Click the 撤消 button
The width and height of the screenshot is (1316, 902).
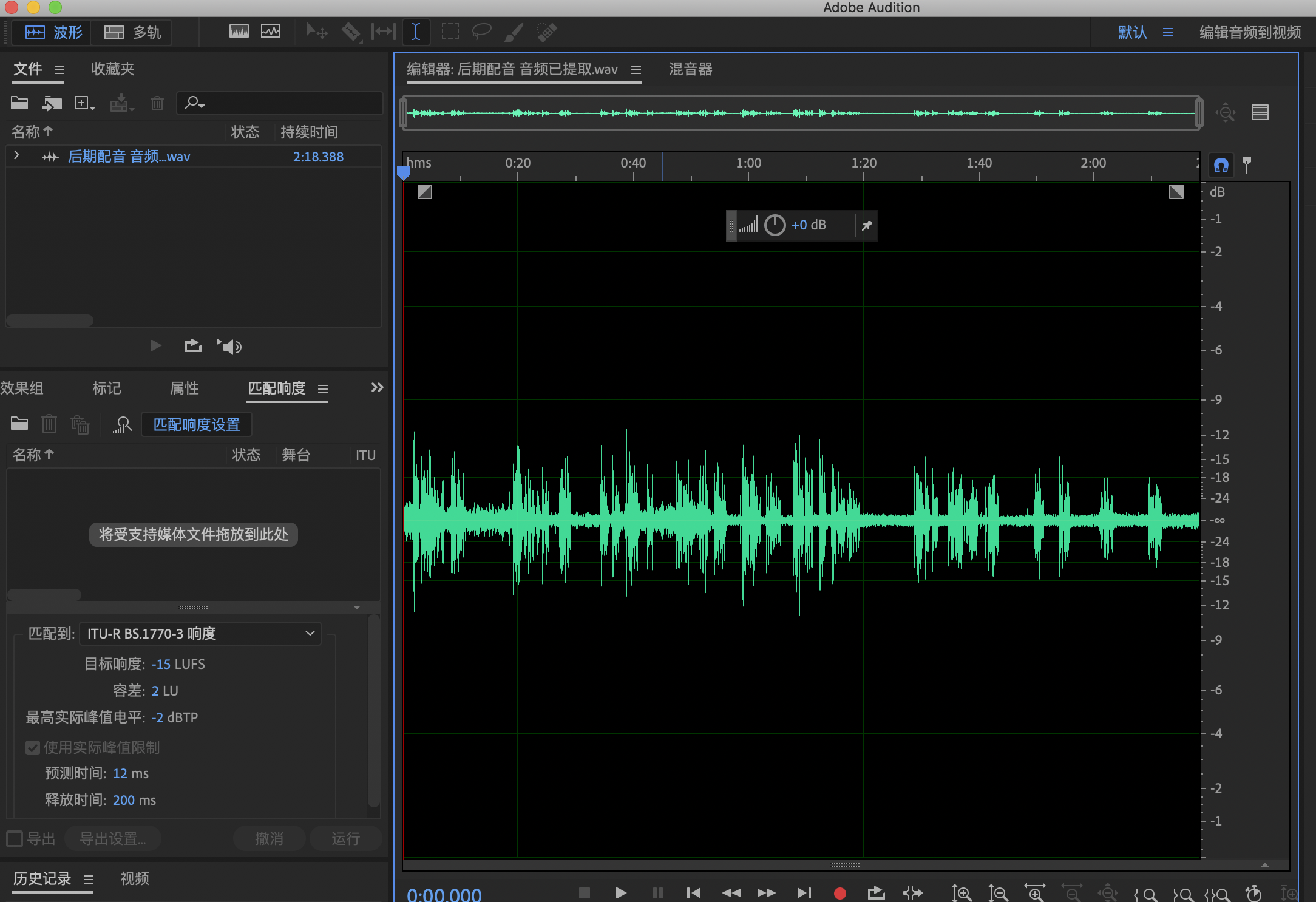(269, 839)
